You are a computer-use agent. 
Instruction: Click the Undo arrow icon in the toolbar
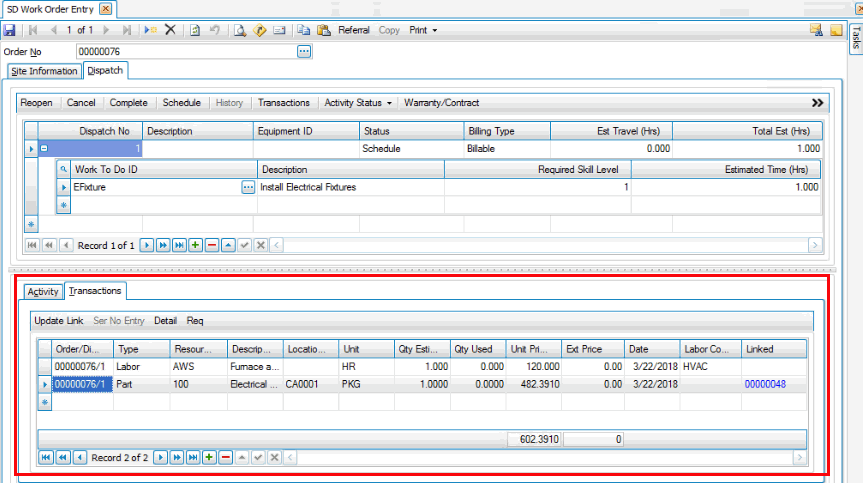click(215, 30)
